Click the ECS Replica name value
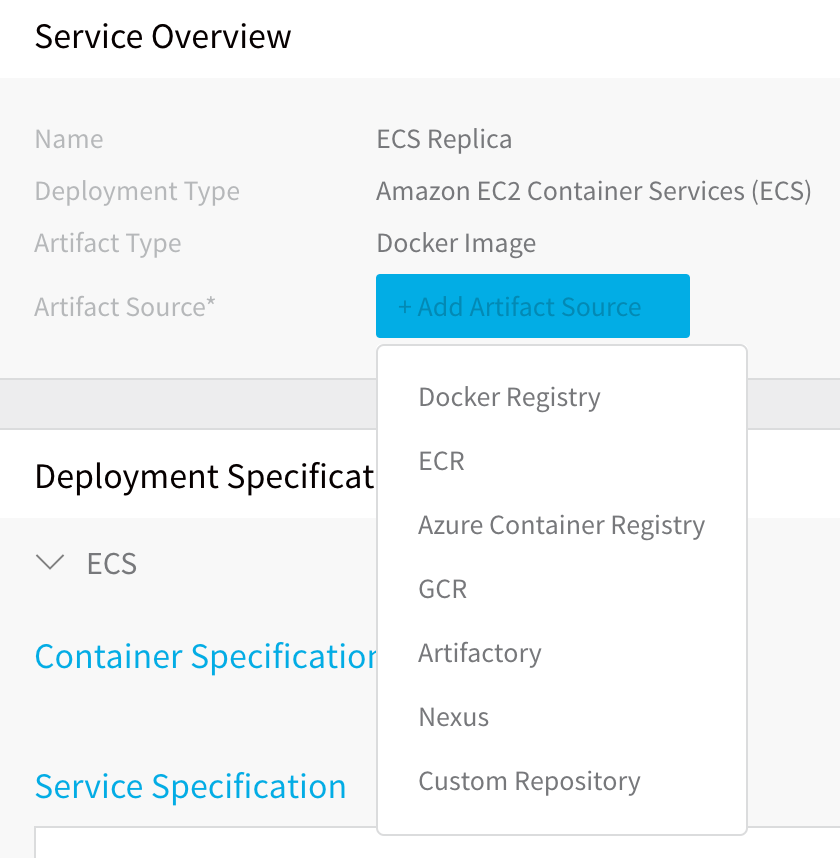 coord(444,139)
